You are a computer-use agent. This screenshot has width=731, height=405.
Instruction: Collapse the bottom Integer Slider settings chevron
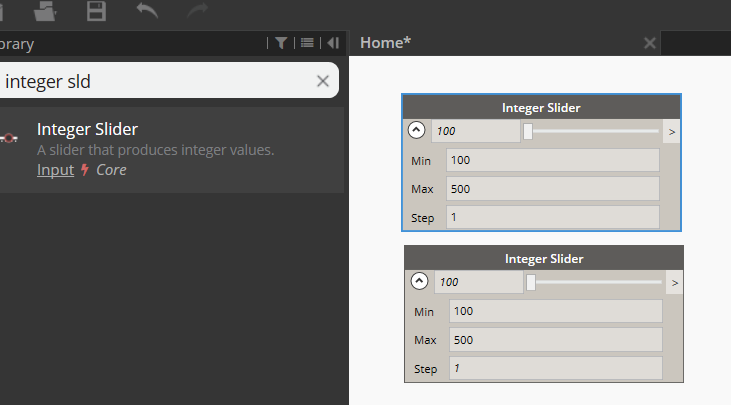(x=419, y=281)
